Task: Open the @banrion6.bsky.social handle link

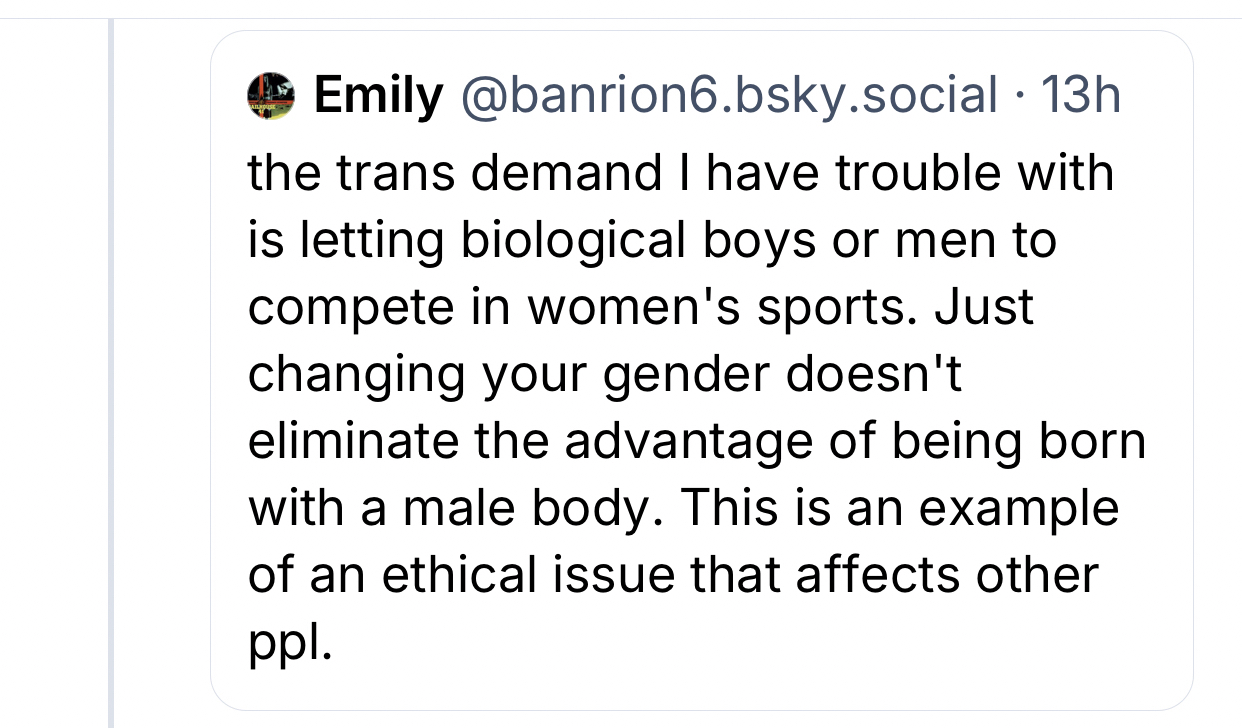Action: pyautogui.click(x=728, y=97)
